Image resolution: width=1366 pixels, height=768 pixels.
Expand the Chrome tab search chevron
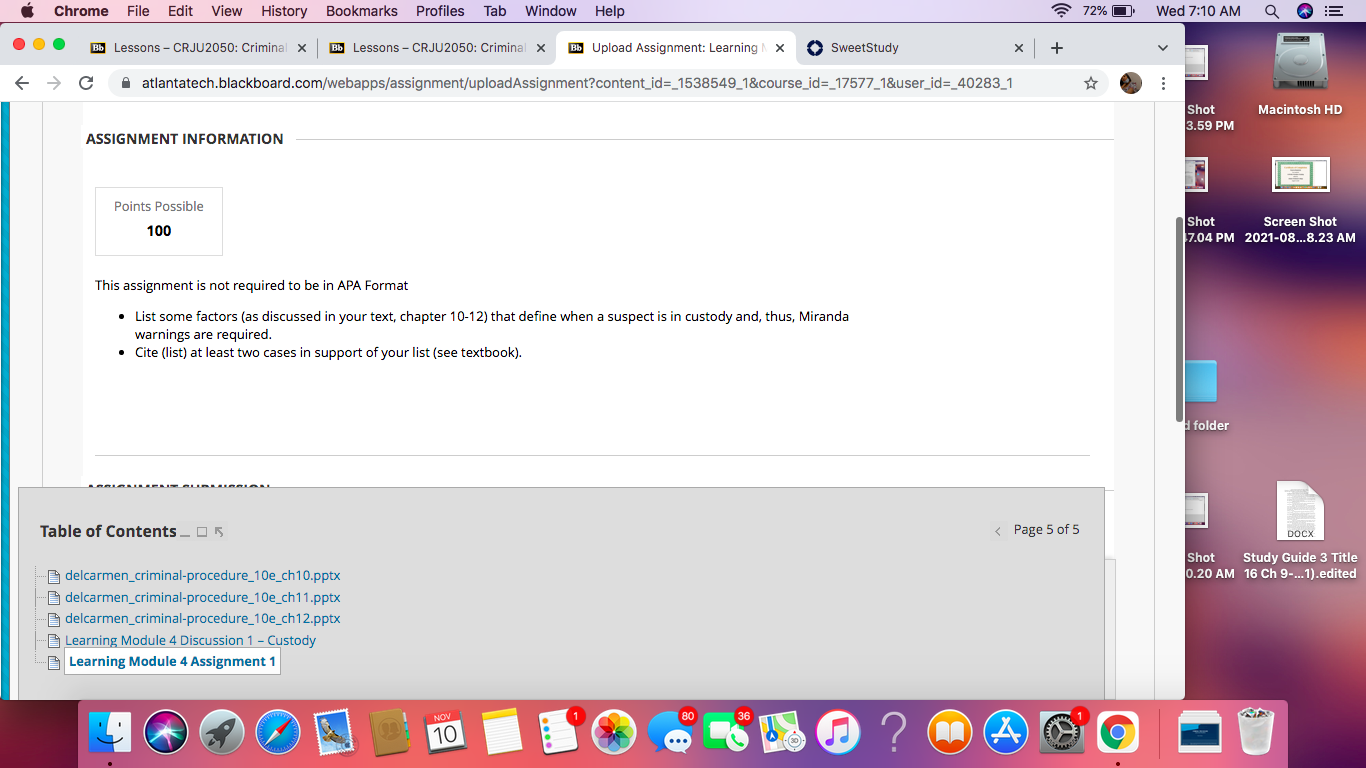(x=1162, y=48)
